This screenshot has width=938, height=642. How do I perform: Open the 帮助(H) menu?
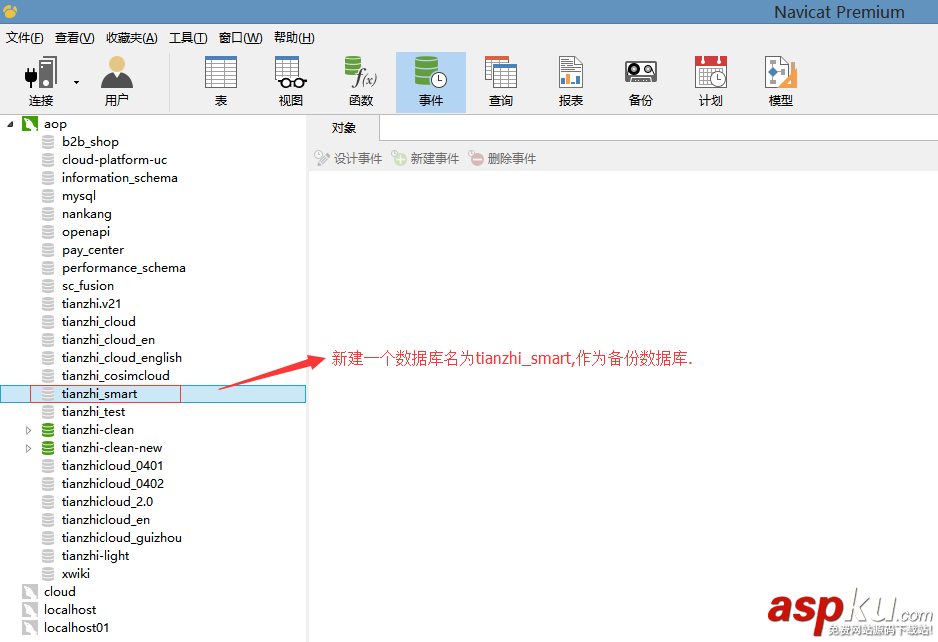294,38
